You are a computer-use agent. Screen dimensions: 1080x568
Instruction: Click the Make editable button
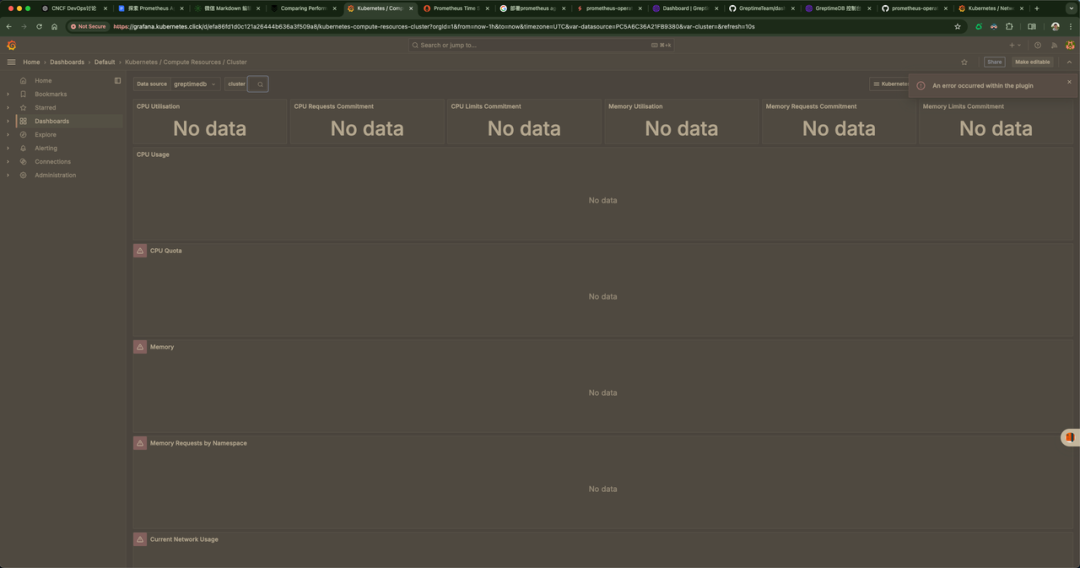pos(1032,62)
